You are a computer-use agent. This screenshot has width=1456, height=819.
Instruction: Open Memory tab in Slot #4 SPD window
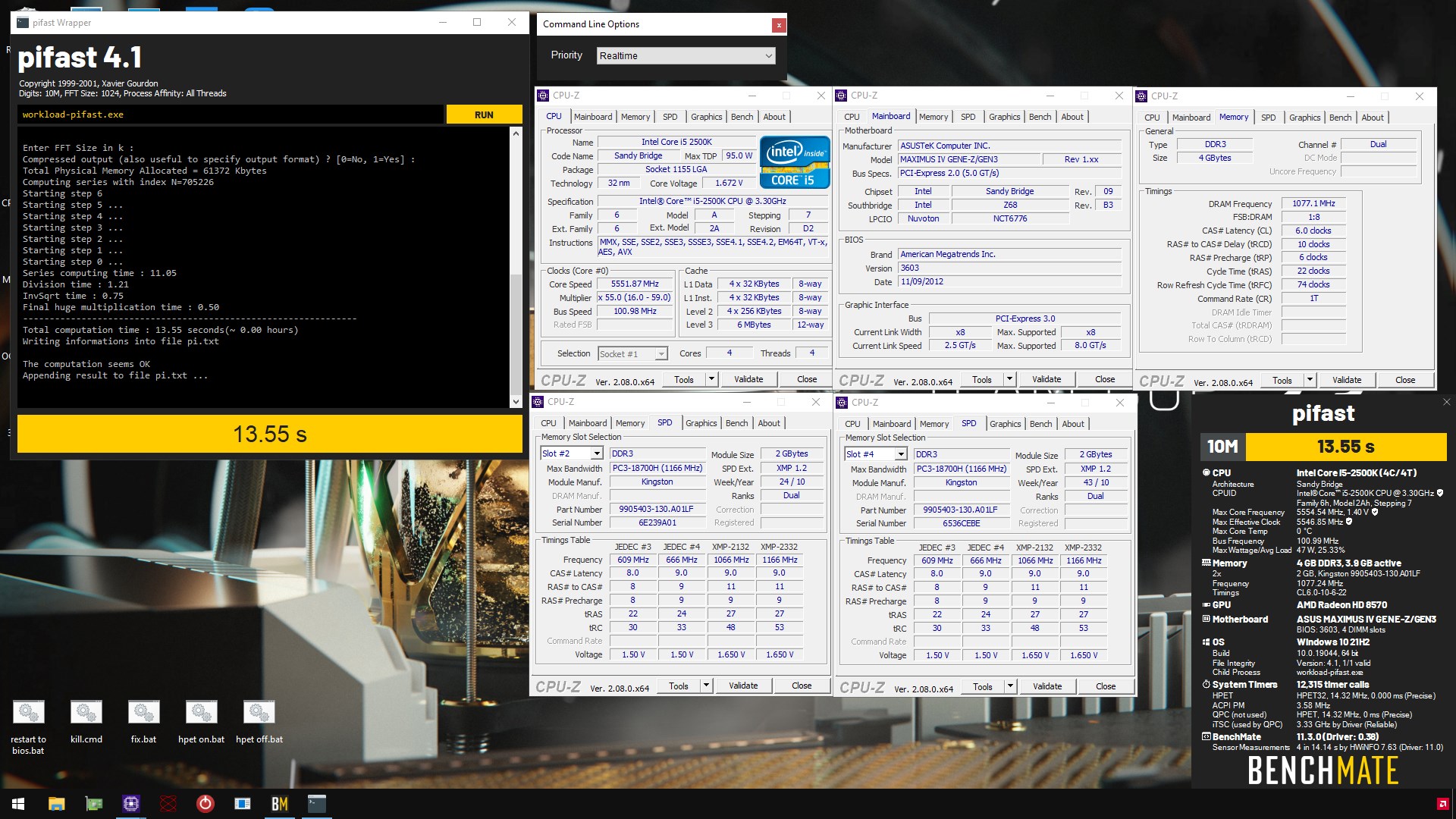point(934,424)
